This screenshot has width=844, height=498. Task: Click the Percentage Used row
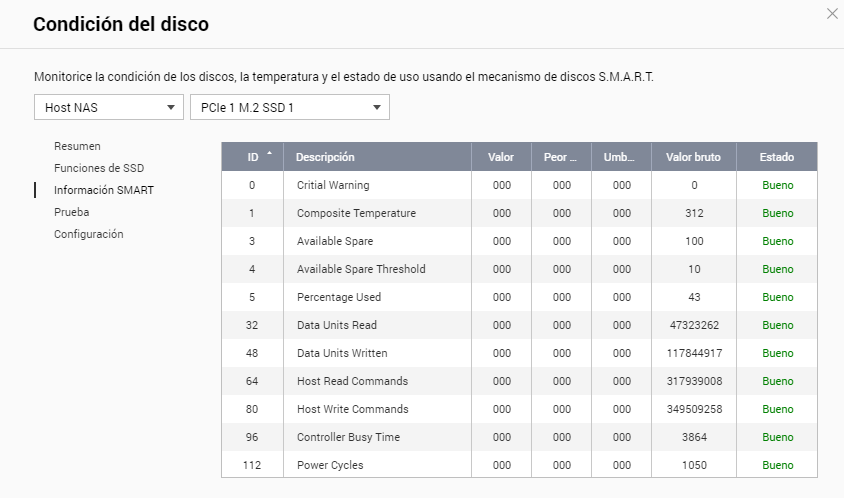coord(338,297)
